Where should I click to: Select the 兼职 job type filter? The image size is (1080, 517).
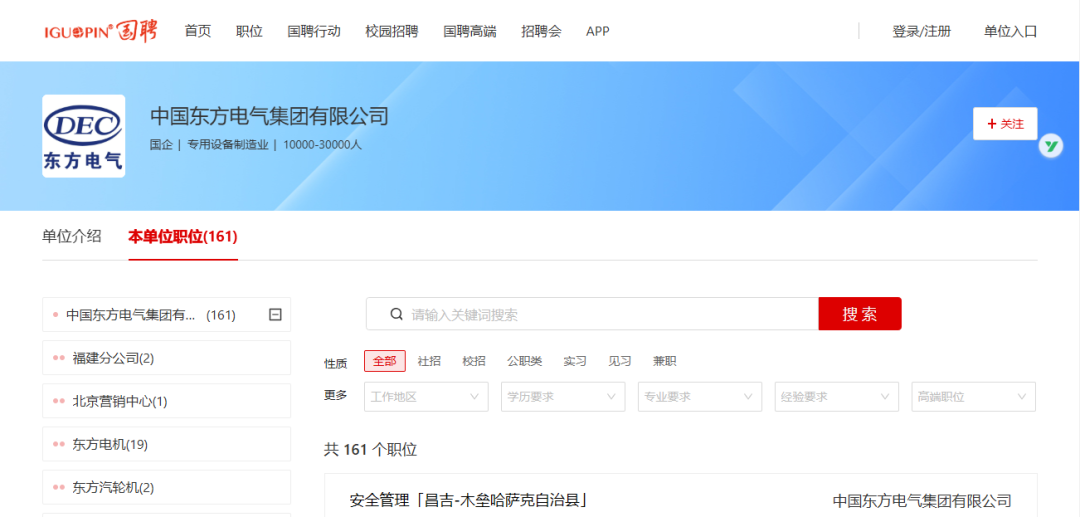pos(665,361)
